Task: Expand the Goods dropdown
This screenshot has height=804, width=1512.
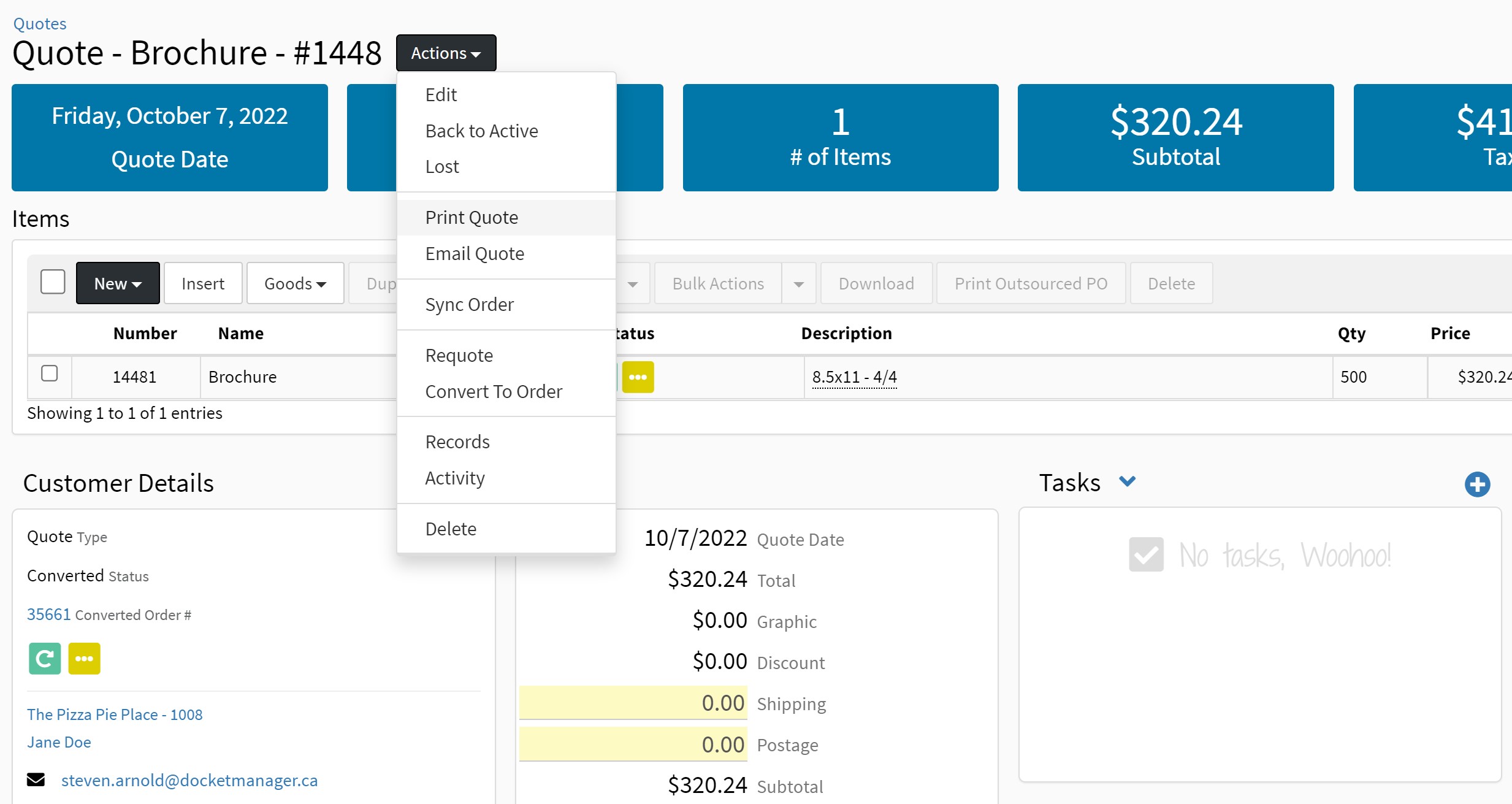Action: pyautogui.click(x=294, y=283)
